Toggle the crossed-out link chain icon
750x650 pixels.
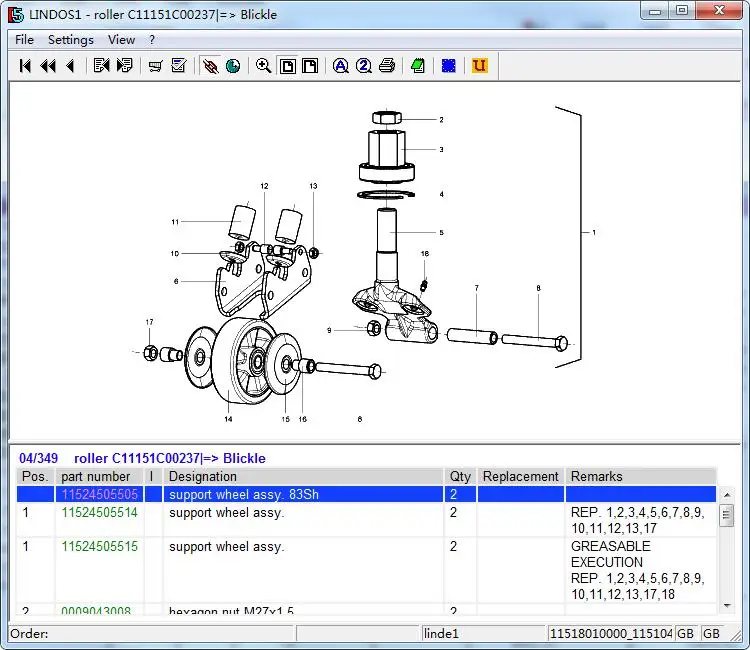(x=210, y=66)
